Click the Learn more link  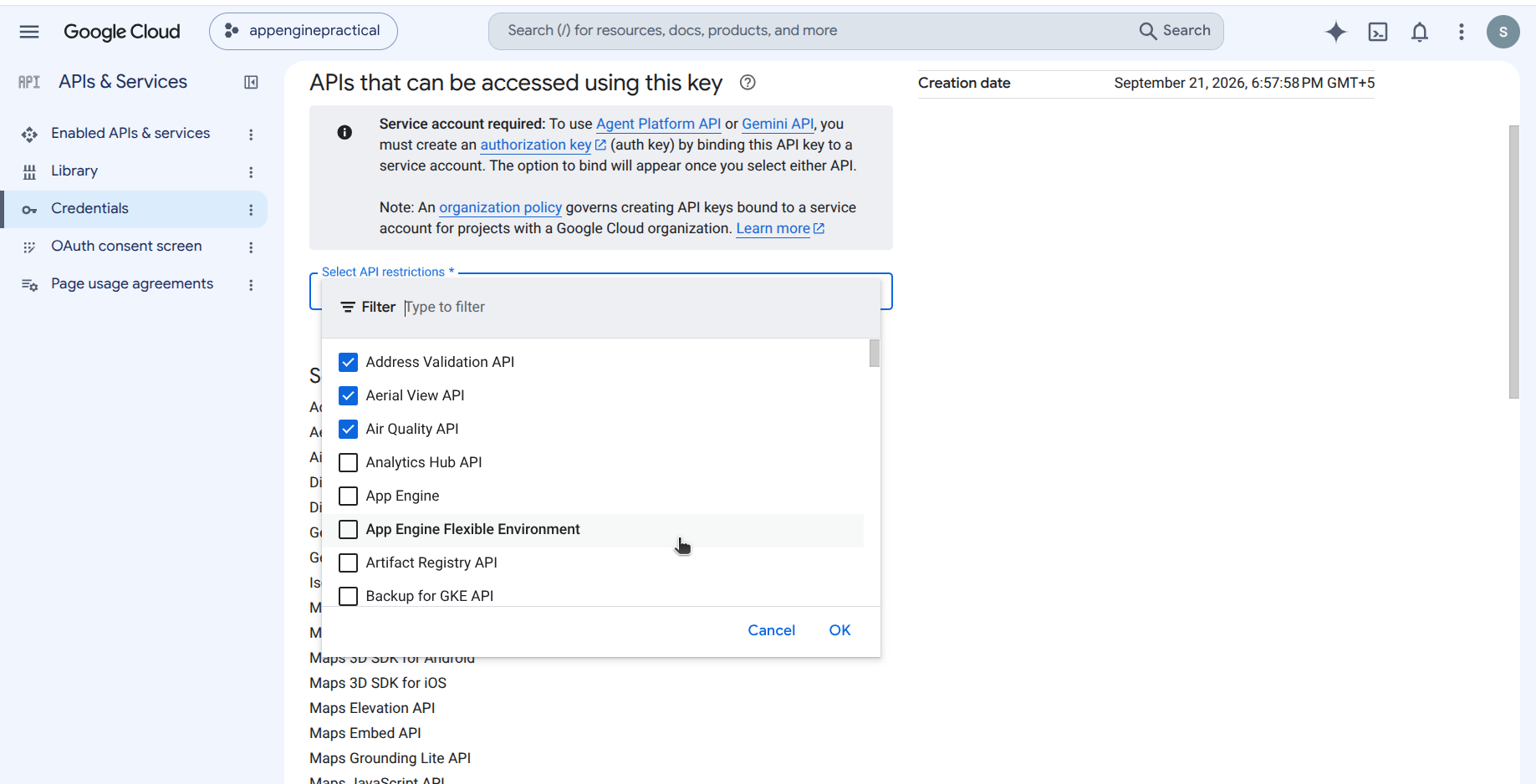(x=780, y=228)
